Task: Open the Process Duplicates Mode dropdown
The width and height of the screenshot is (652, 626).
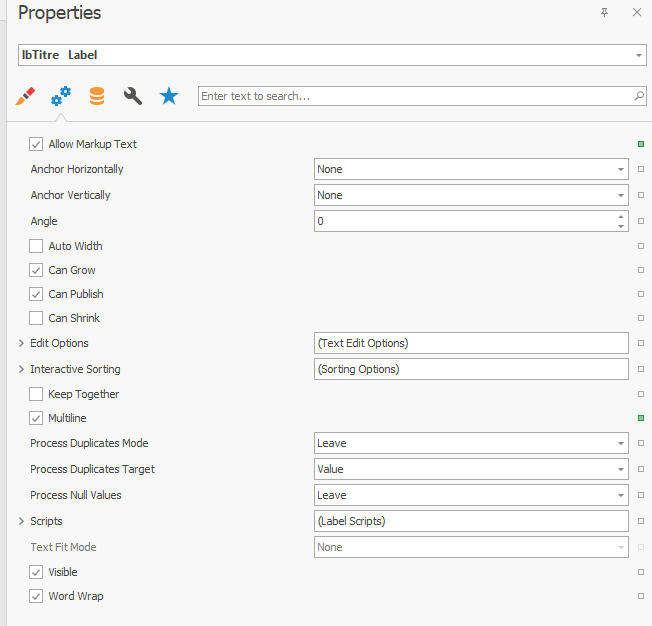Action: pyautogui.click(x=471, y=443)
